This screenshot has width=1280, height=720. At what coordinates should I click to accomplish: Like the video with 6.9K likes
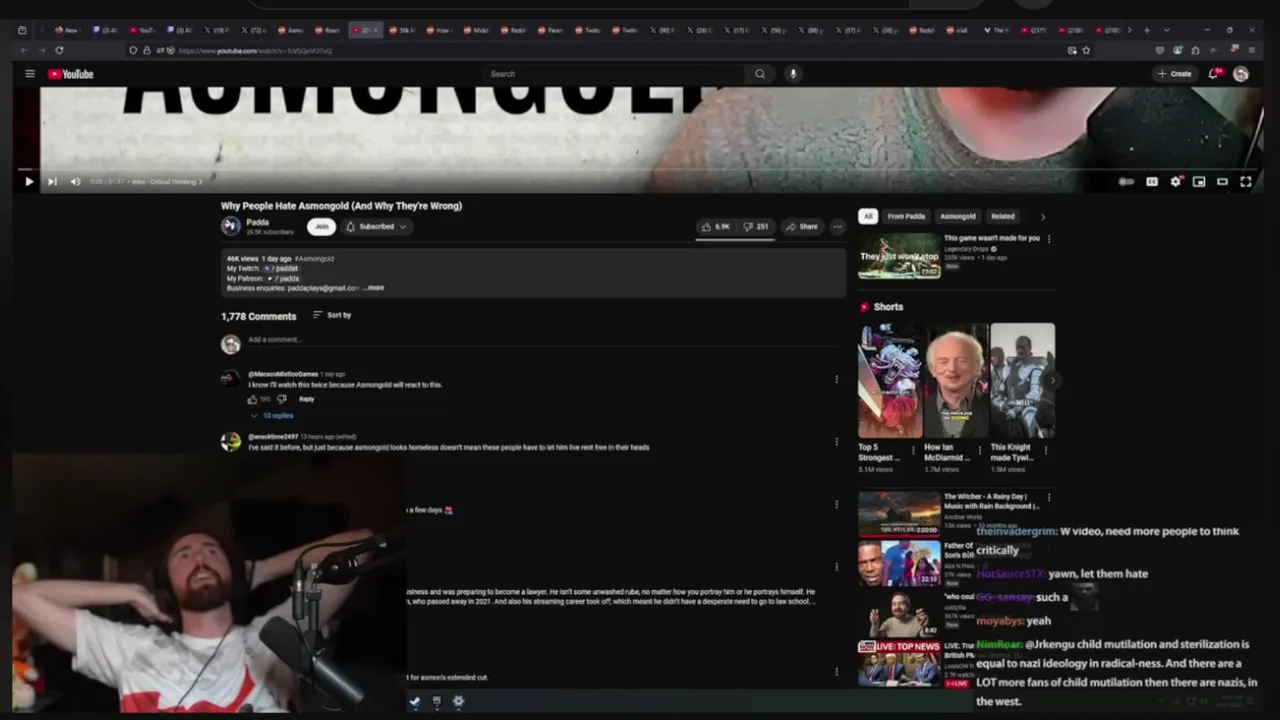715,227
